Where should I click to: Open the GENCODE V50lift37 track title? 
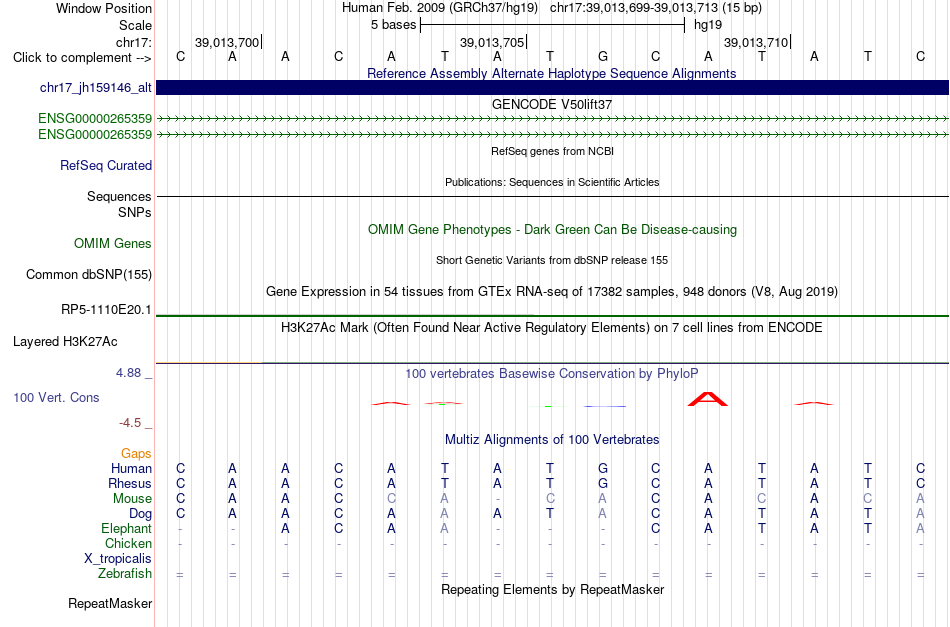tap(552, 104)
